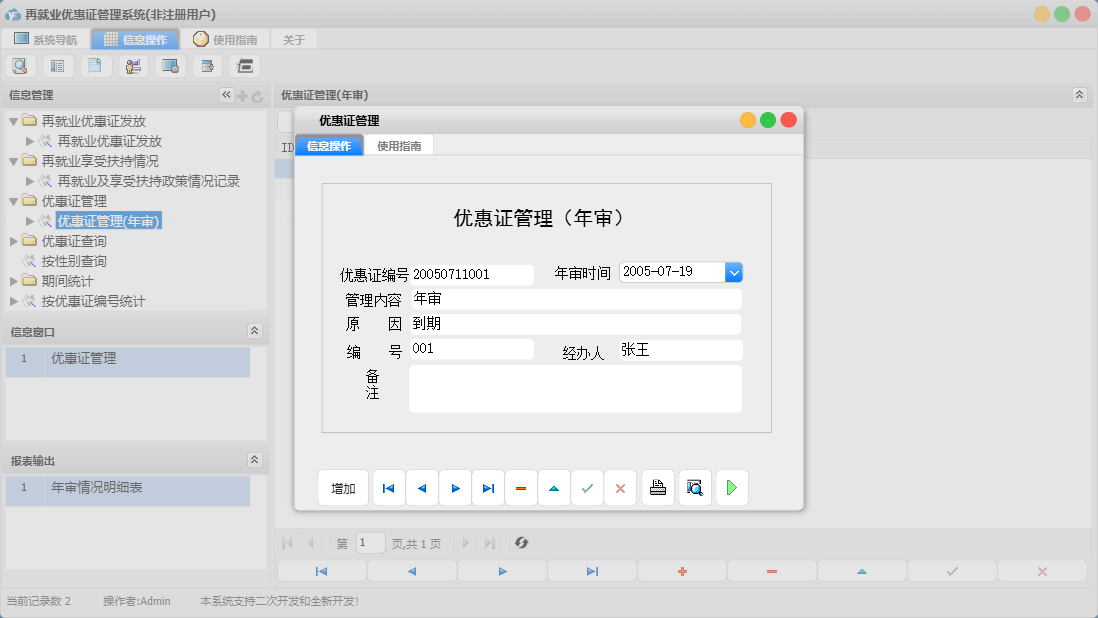Screen dimensions: 1098x618
Task: Open the 年审时间 date dropdown
Action: click(734, 271)
